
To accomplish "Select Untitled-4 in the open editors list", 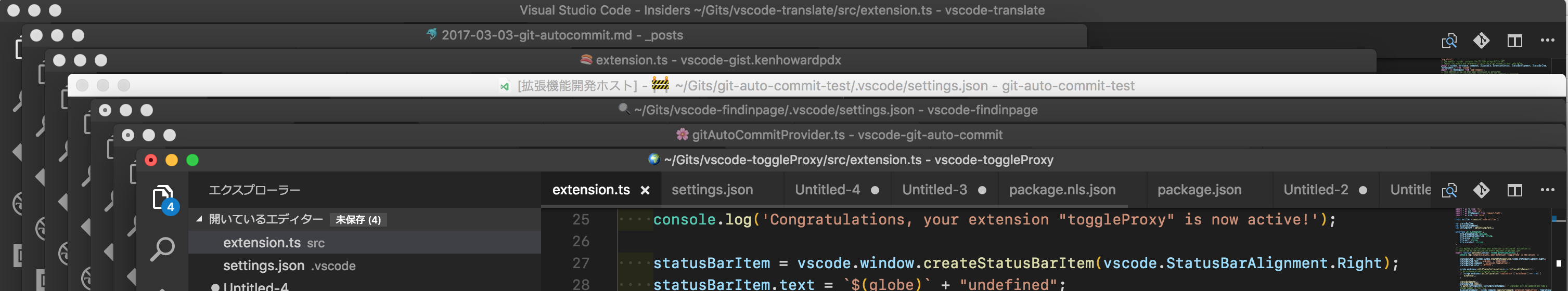I will pyautogui.click(x=365, y=285).
